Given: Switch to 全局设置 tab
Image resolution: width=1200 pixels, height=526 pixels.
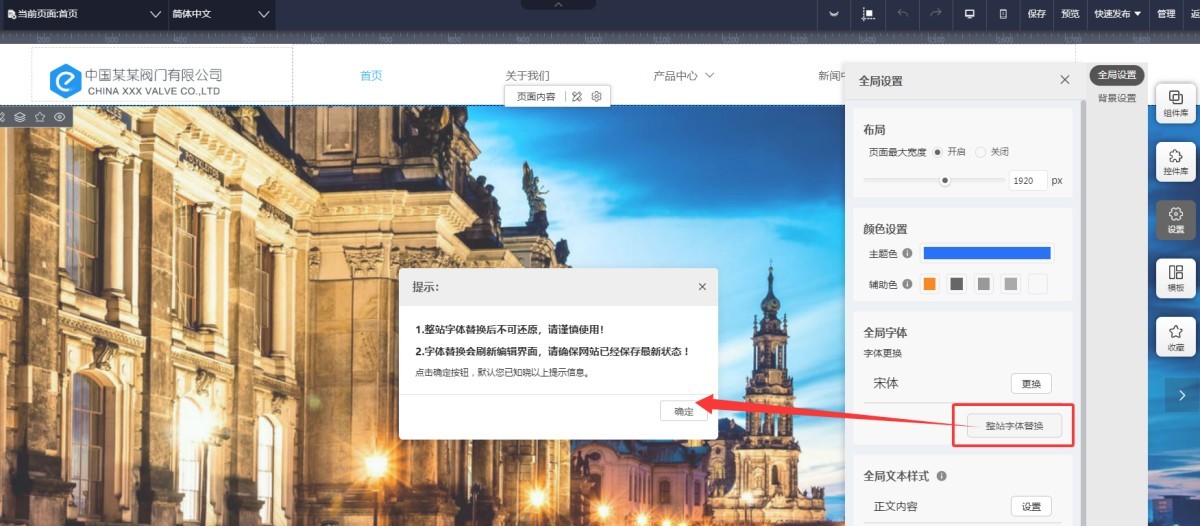Looking at the screenshot, I should click(x=1116, y=75).
